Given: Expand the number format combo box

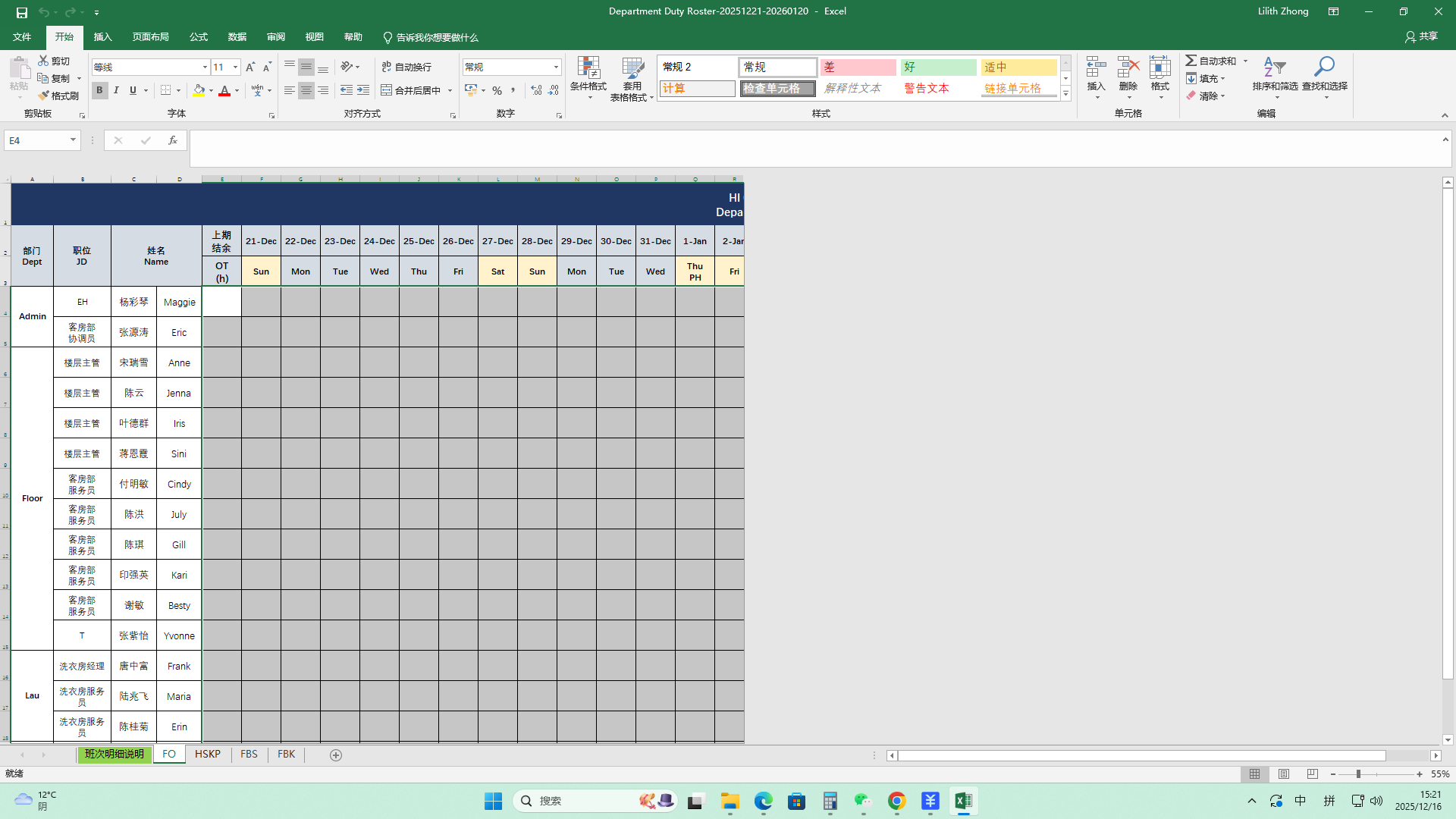Looking at the screenshot, I should [x=556, y=67].
